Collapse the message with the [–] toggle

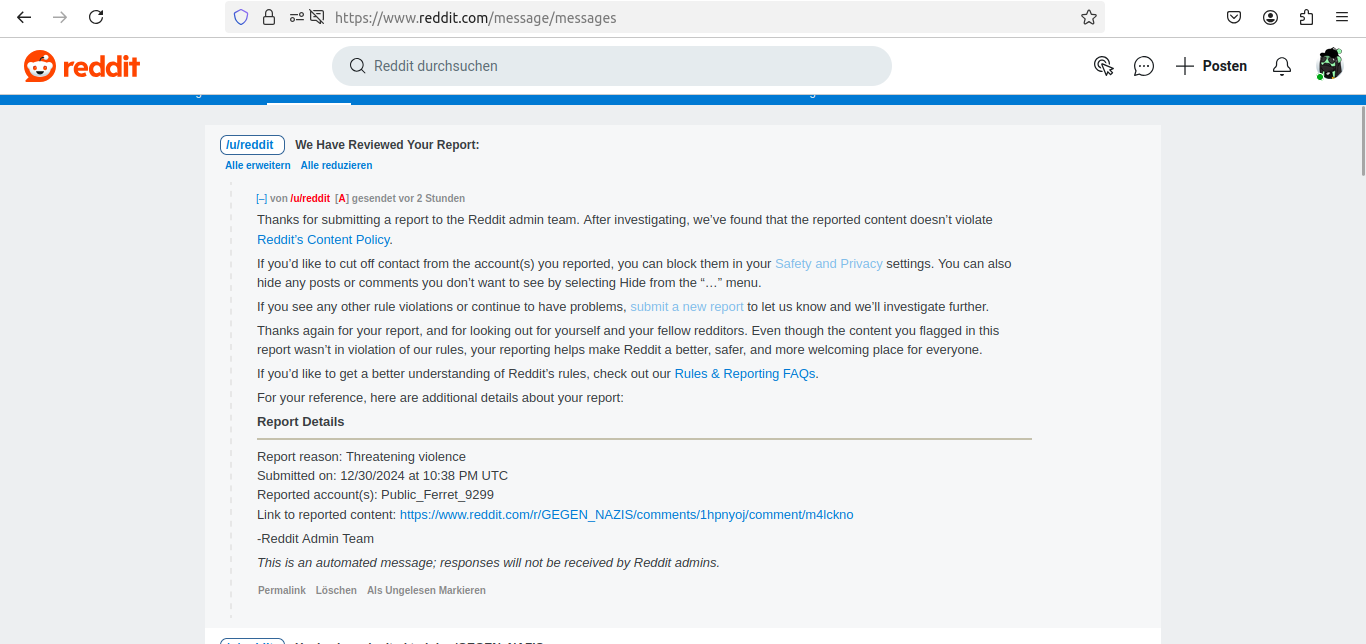point(261,199)
